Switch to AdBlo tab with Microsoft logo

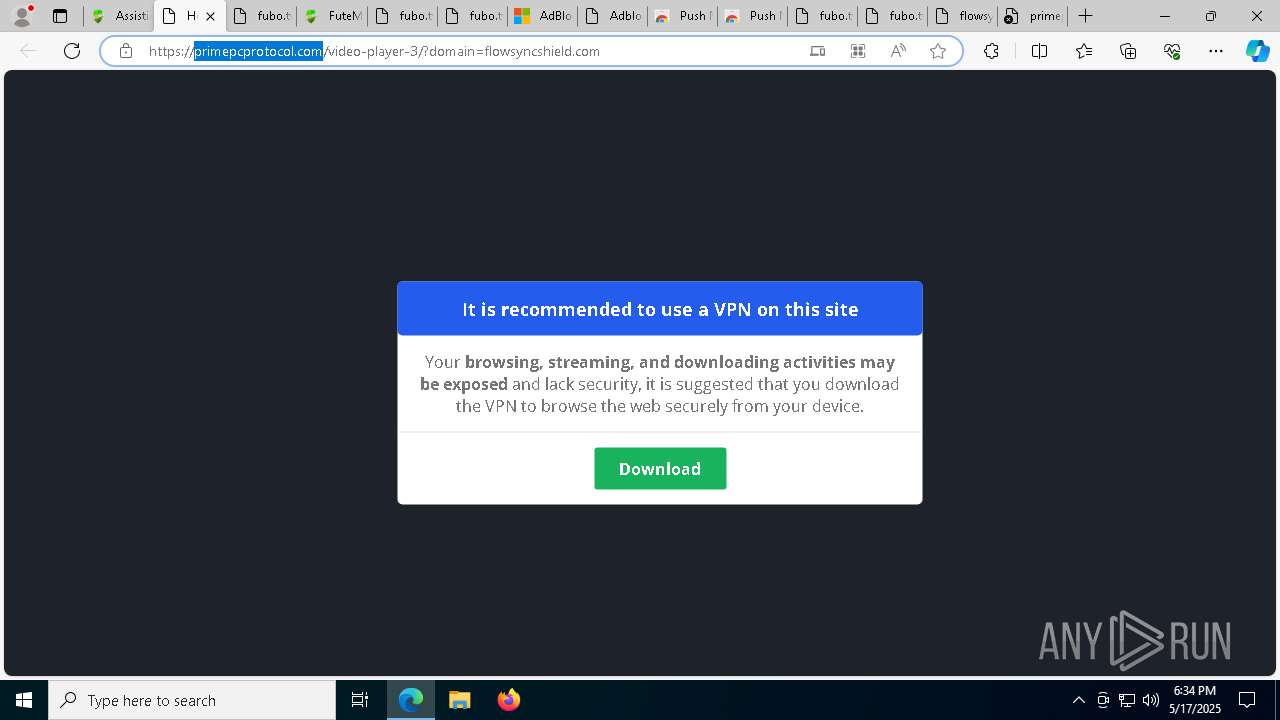point(543,16)
